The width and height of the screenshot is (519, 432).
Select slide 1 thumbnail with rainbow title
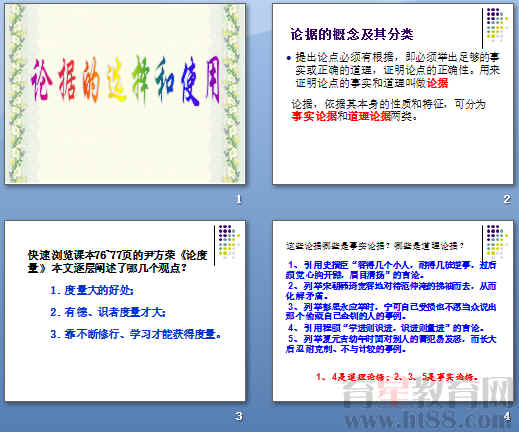[125, 93]
